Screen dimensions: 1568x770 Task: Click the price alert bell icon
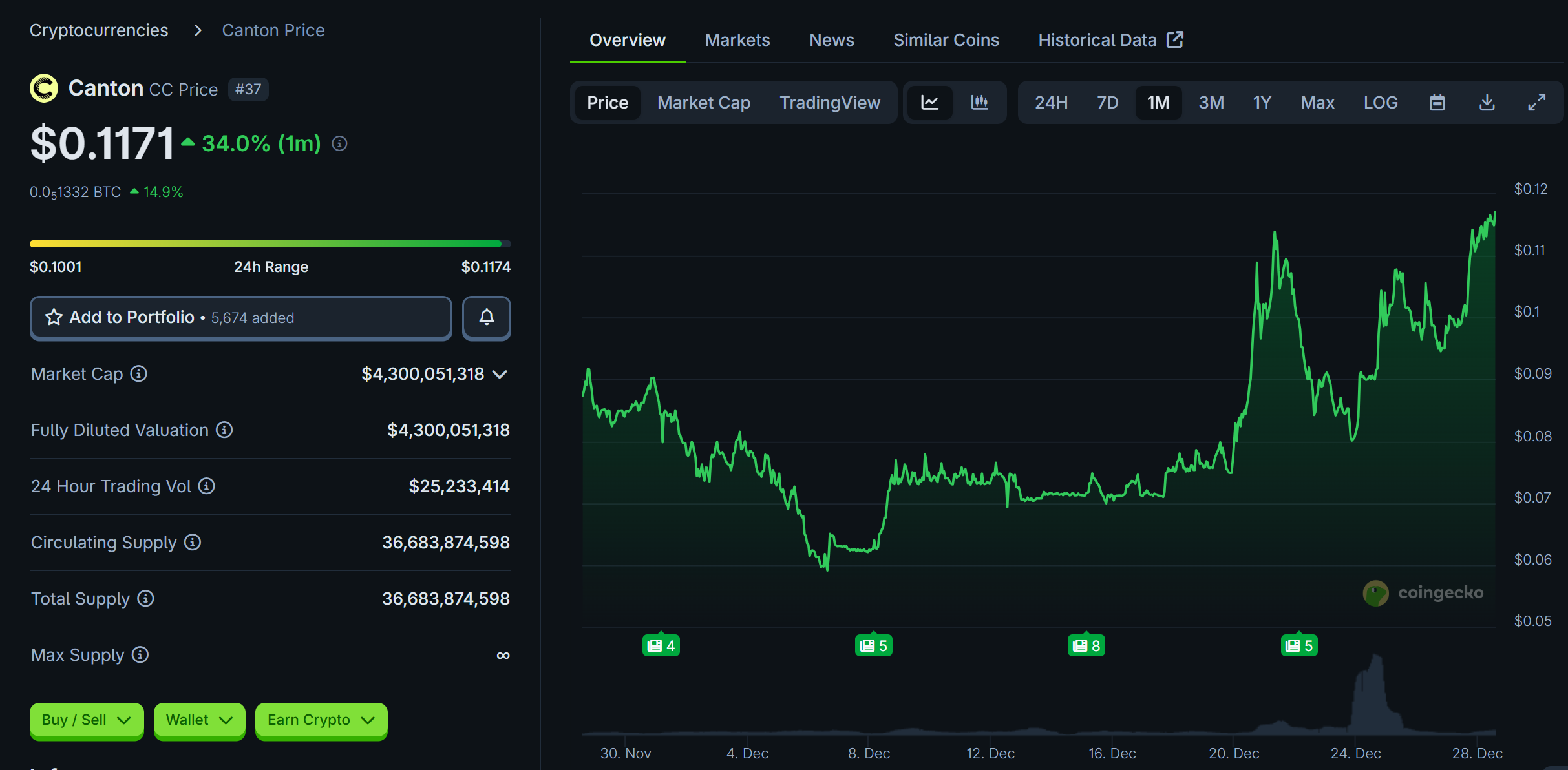click(x=486, y=318)
